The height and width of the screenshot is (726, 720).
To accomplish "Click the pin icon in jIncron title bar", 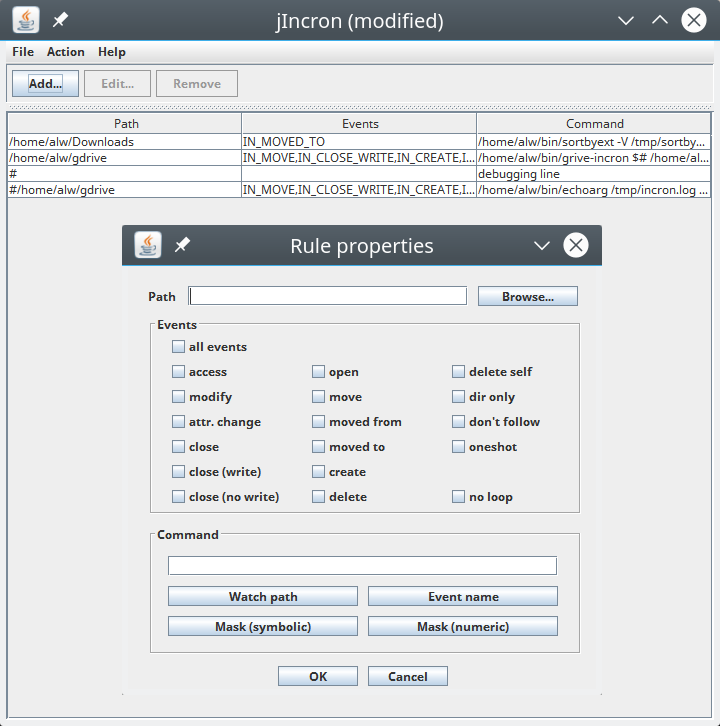I will point(60,20).
